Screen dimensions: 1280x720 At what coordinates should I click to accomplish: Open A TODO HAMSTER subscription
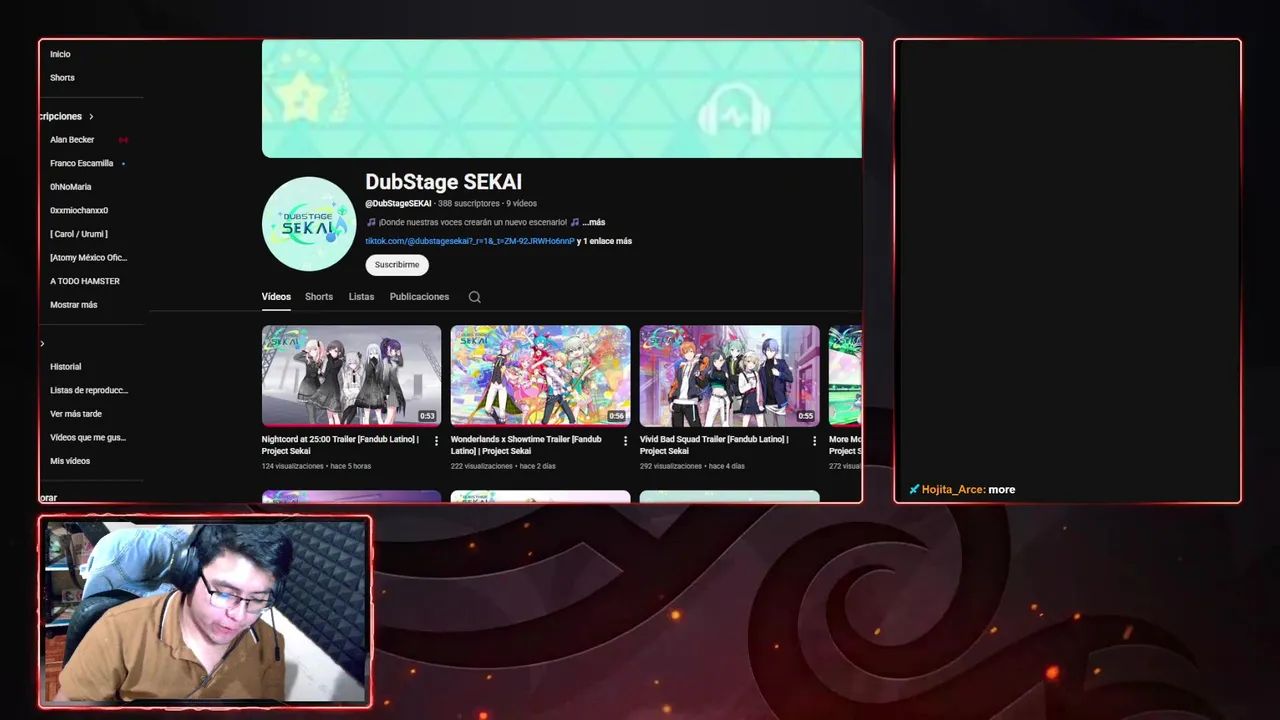click(x=85, y=281)
